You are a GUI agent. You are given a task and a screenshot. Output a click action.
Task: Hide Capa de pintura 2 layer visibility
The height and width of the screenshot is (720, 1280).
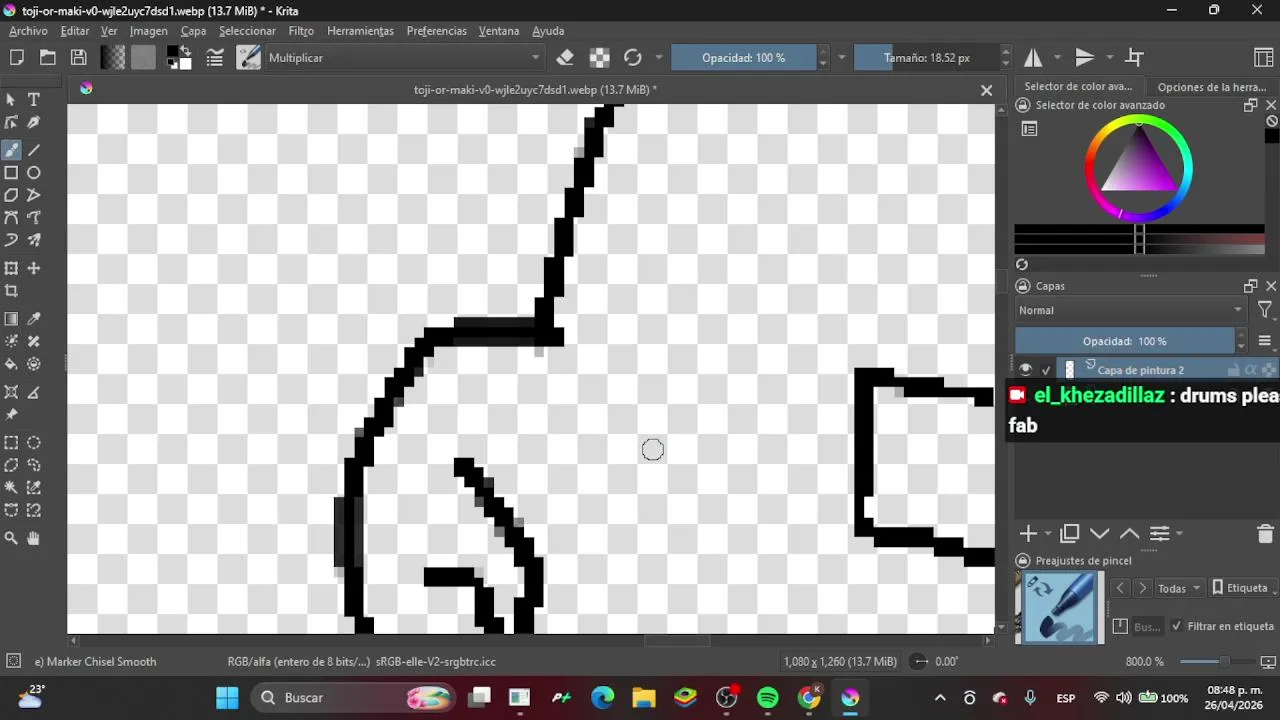tap(1025, 369)
